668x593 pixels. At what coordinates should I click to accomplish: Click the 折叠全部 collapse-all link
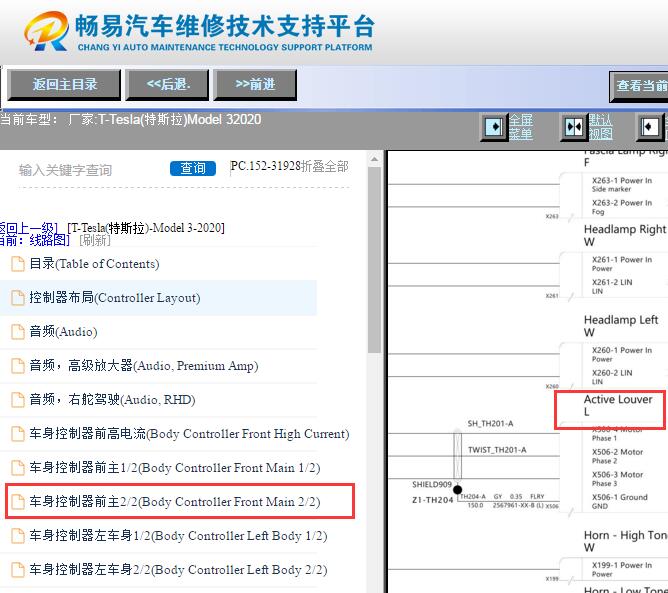[x=325, y=166]
